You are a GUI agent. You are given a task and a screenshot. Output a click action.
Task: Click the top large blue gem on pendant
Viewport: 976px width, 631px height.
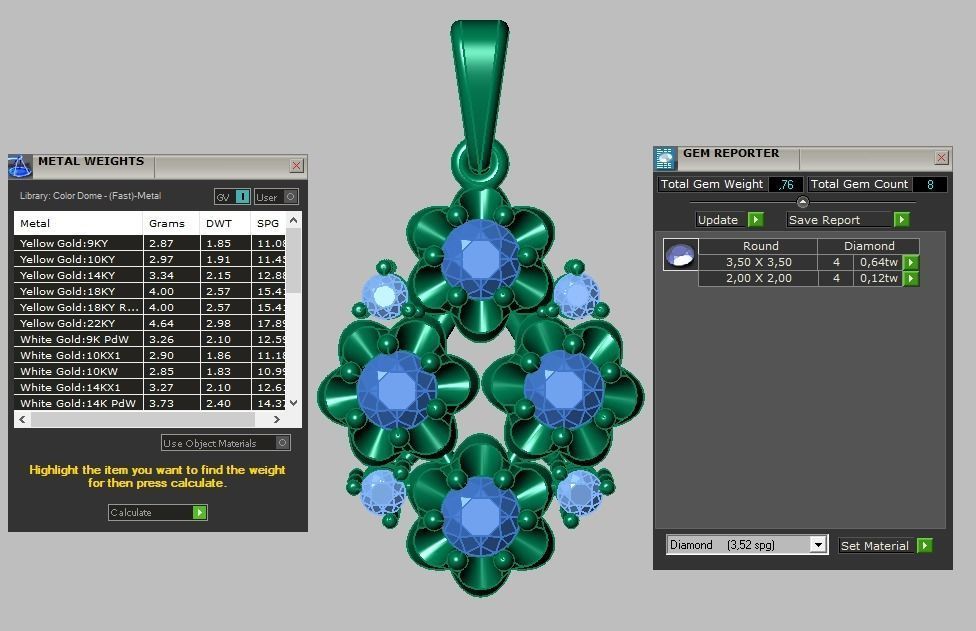(x=480, y=259)
